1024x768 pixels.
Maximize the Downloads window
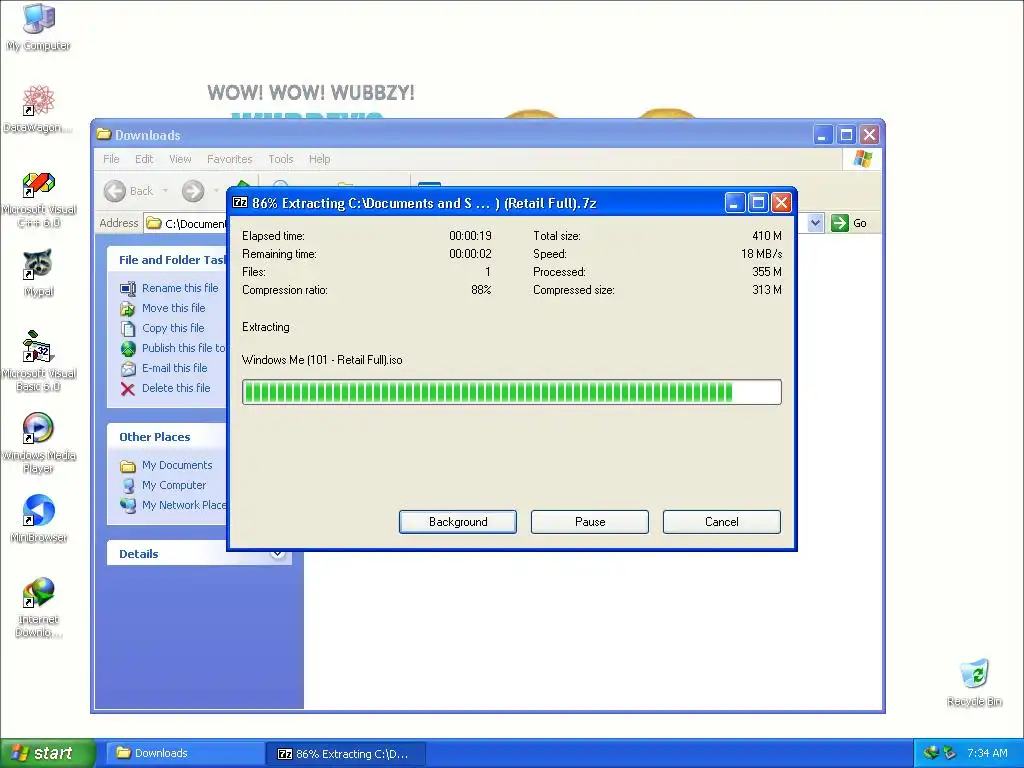point(846,135)
